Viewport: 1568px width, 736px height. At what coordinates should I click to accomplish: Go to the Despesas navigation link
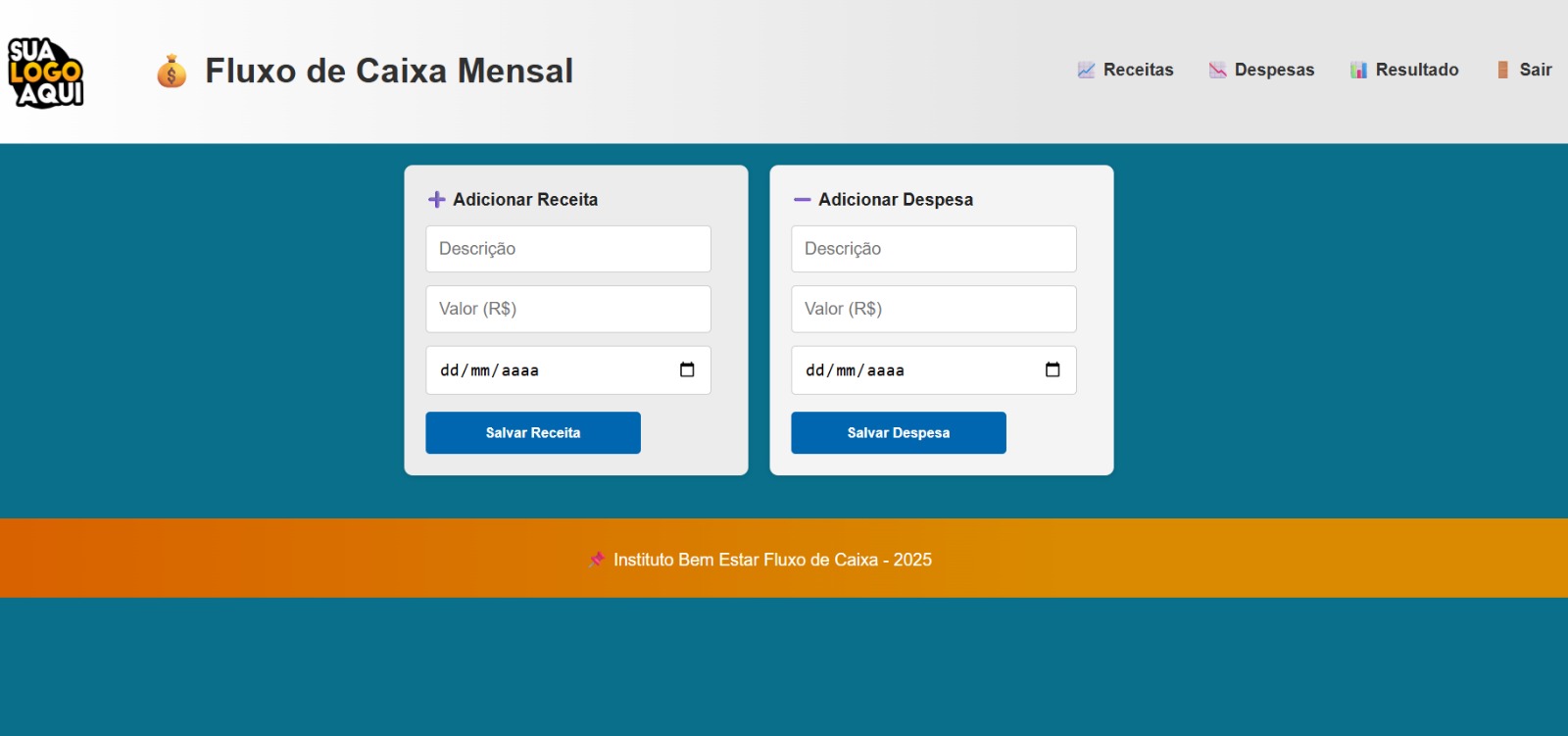[1274, 70]
